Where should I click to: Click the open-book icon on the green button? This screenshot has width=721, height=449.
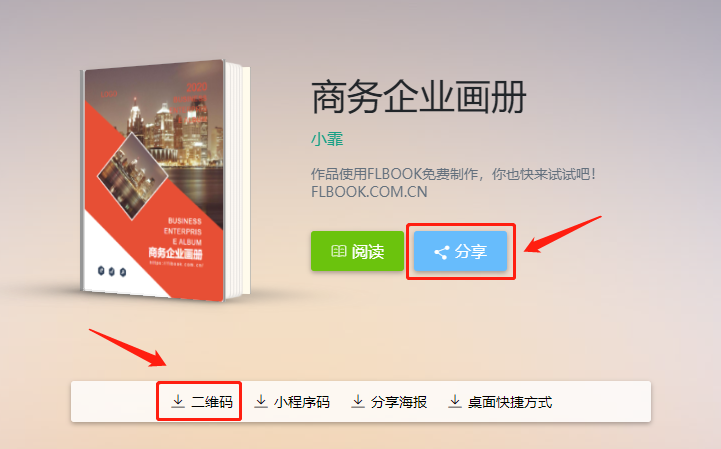pyautogui.click(x=338, y=251)
